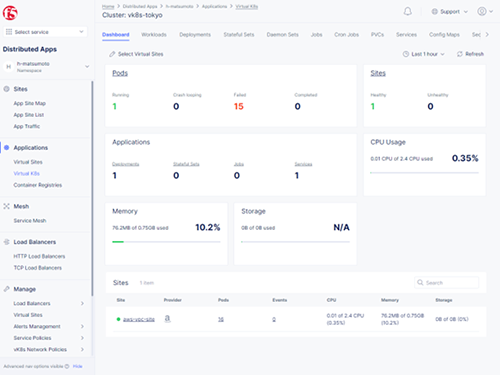Screen dimensions: 500x375
Task: Click the pencil icon beside Select Virtual Sites
Action: (112, 54)
